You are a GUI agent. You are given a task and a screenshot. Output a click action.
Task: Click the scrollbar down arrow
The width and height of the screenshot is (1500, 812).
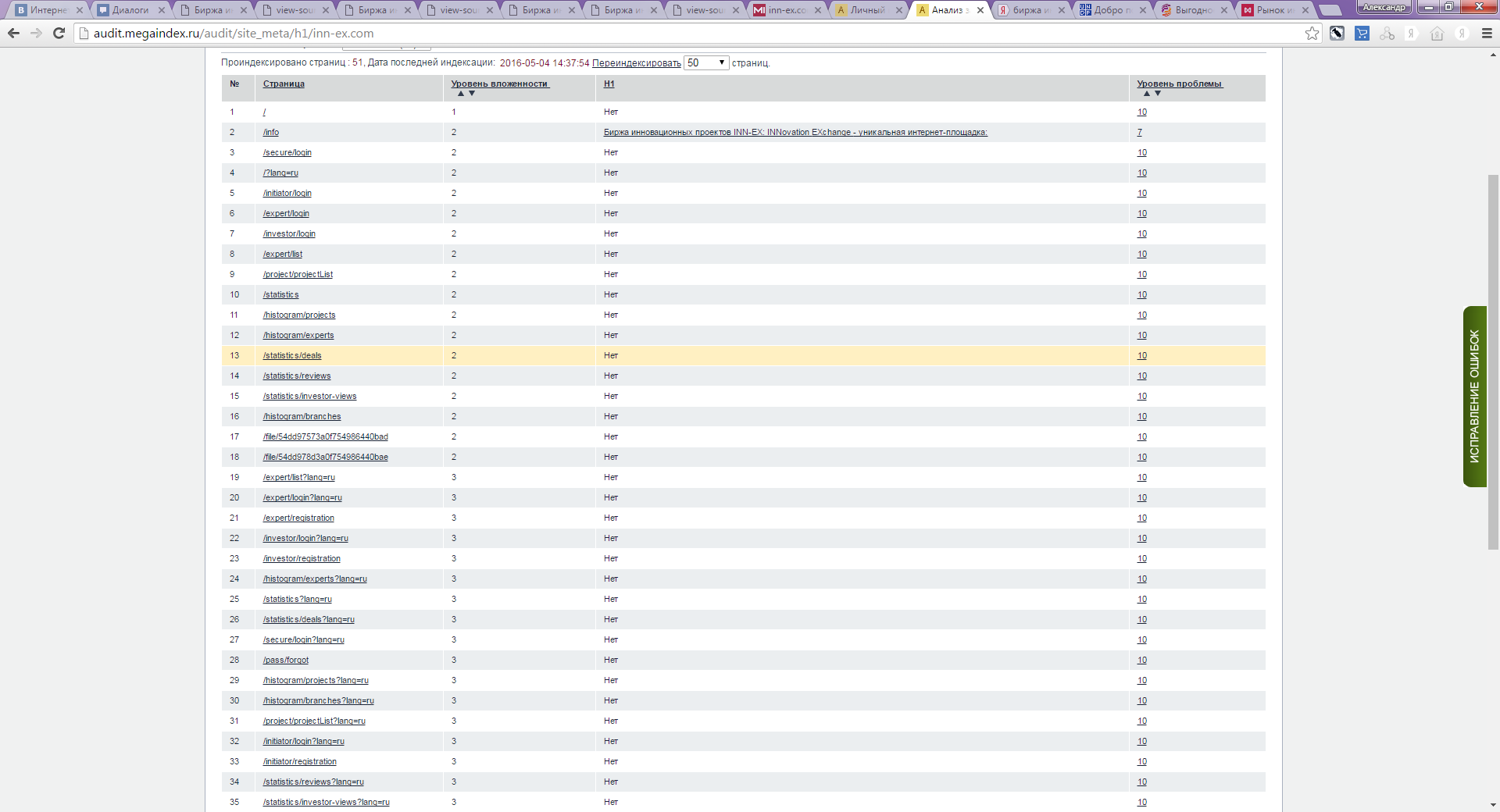(x=1494, y=805)
